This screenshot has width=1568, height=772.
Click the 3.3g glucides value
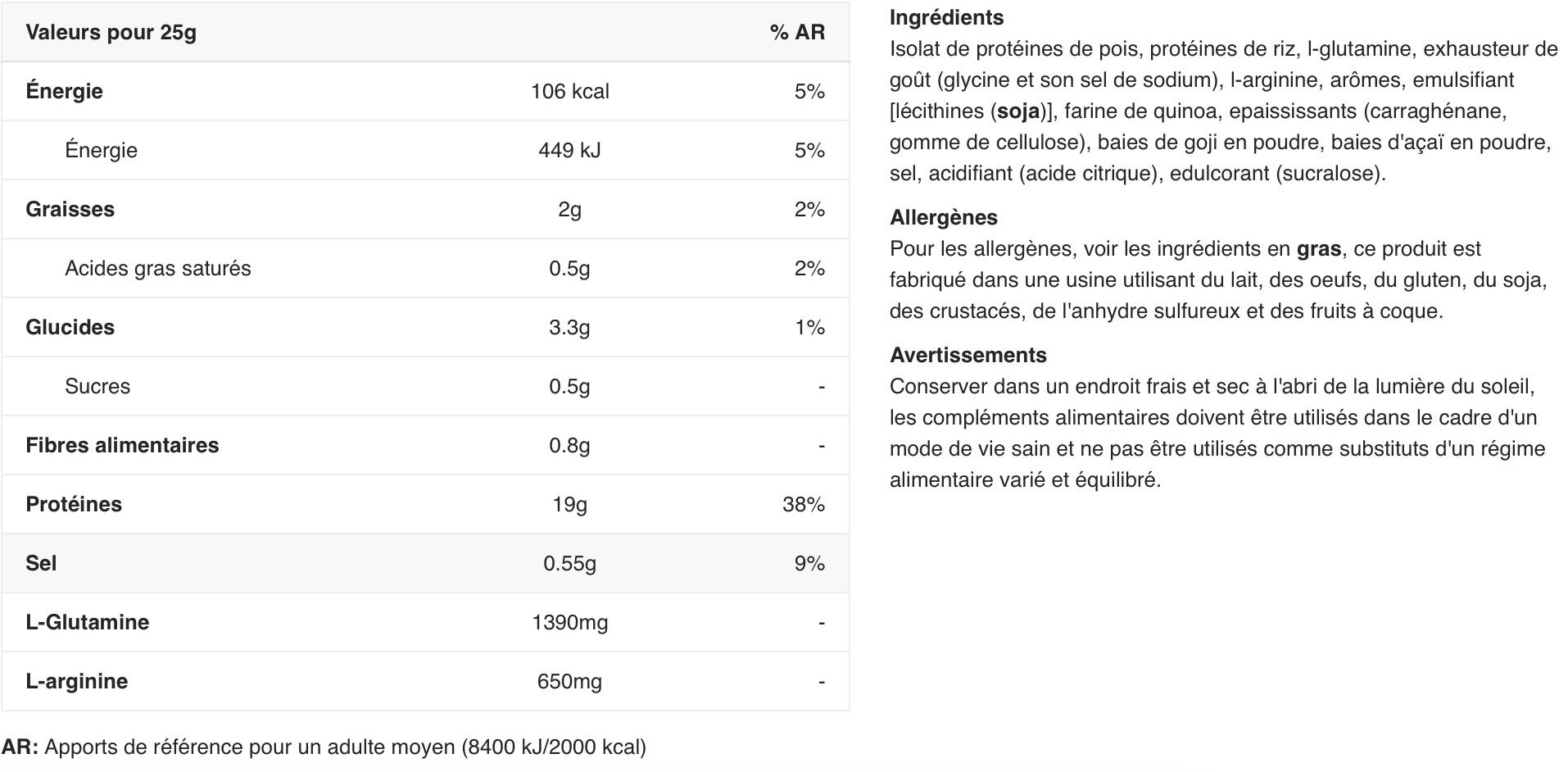tap(569, 327)
